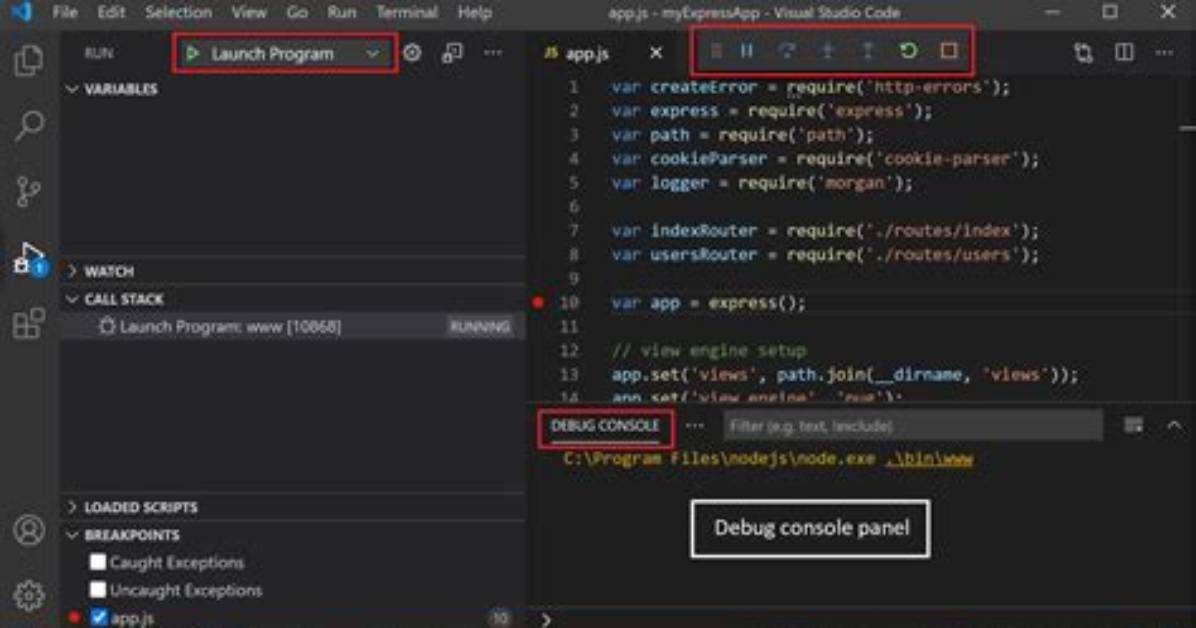Viewport: 1196px width, 628px height.
Task: Open the Accounts menu icon
Action: click(x=29, y=530)
